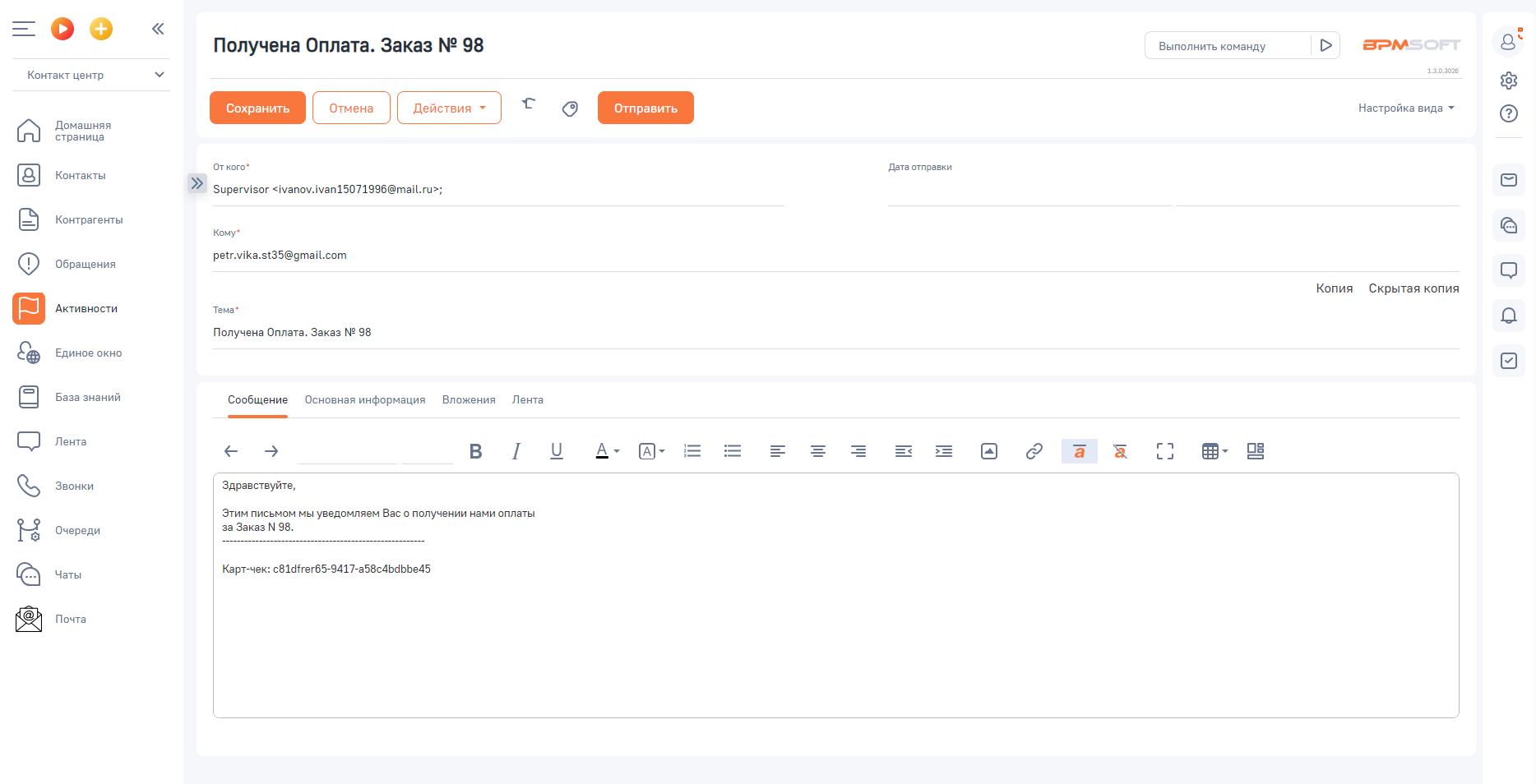Viewport: 1536px width, 784px height.
Task: Open Обращения in the sidebar menu
Action: (85, 264)
